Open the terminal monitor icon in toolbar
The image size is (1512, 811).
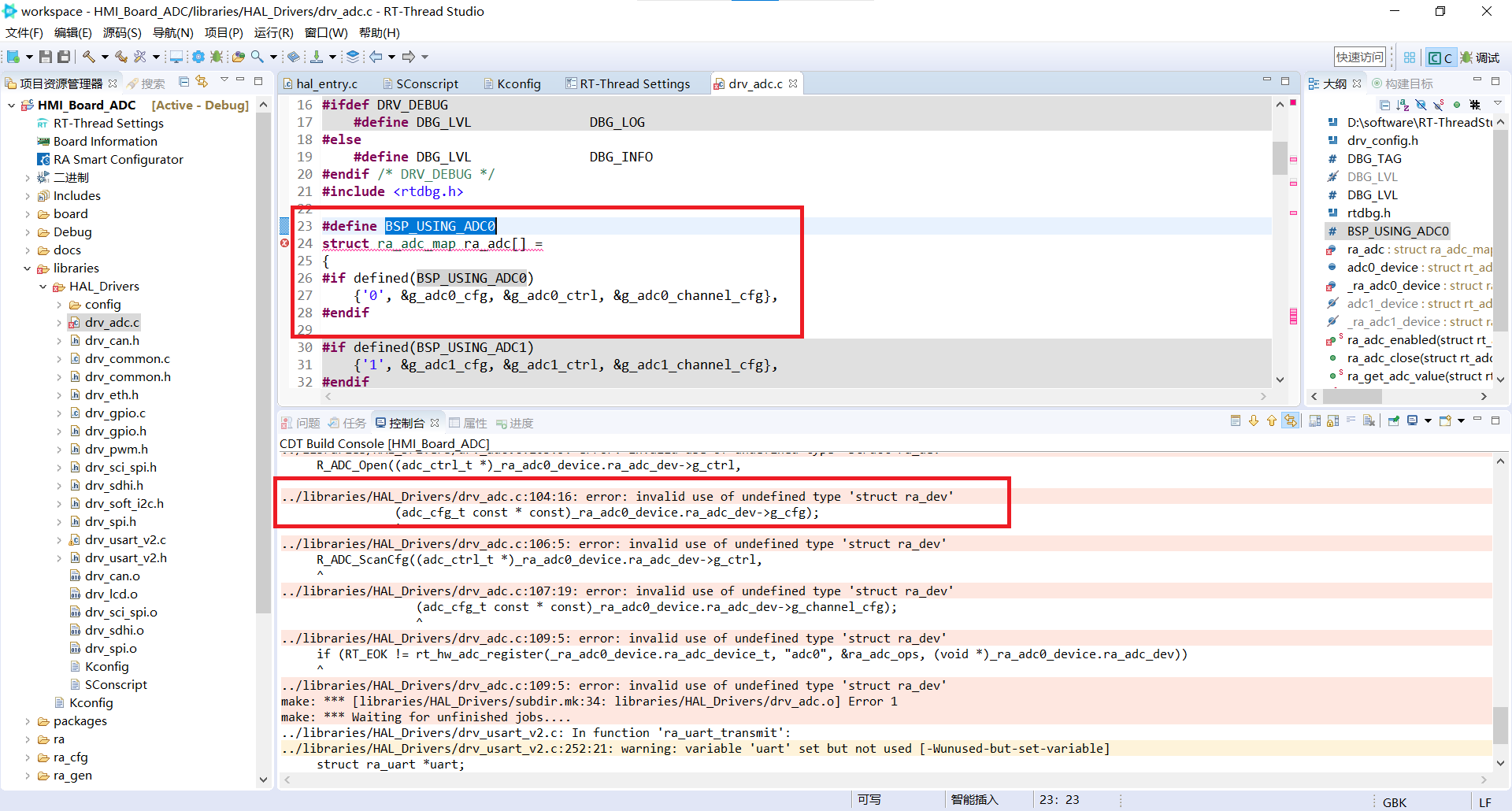176,57
